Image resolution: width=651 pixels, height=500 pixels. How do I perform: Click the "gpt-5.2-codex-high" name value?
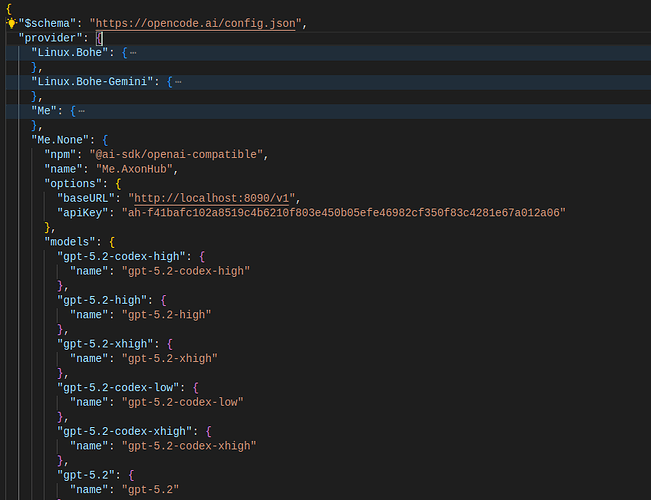[x=186, y=271]
